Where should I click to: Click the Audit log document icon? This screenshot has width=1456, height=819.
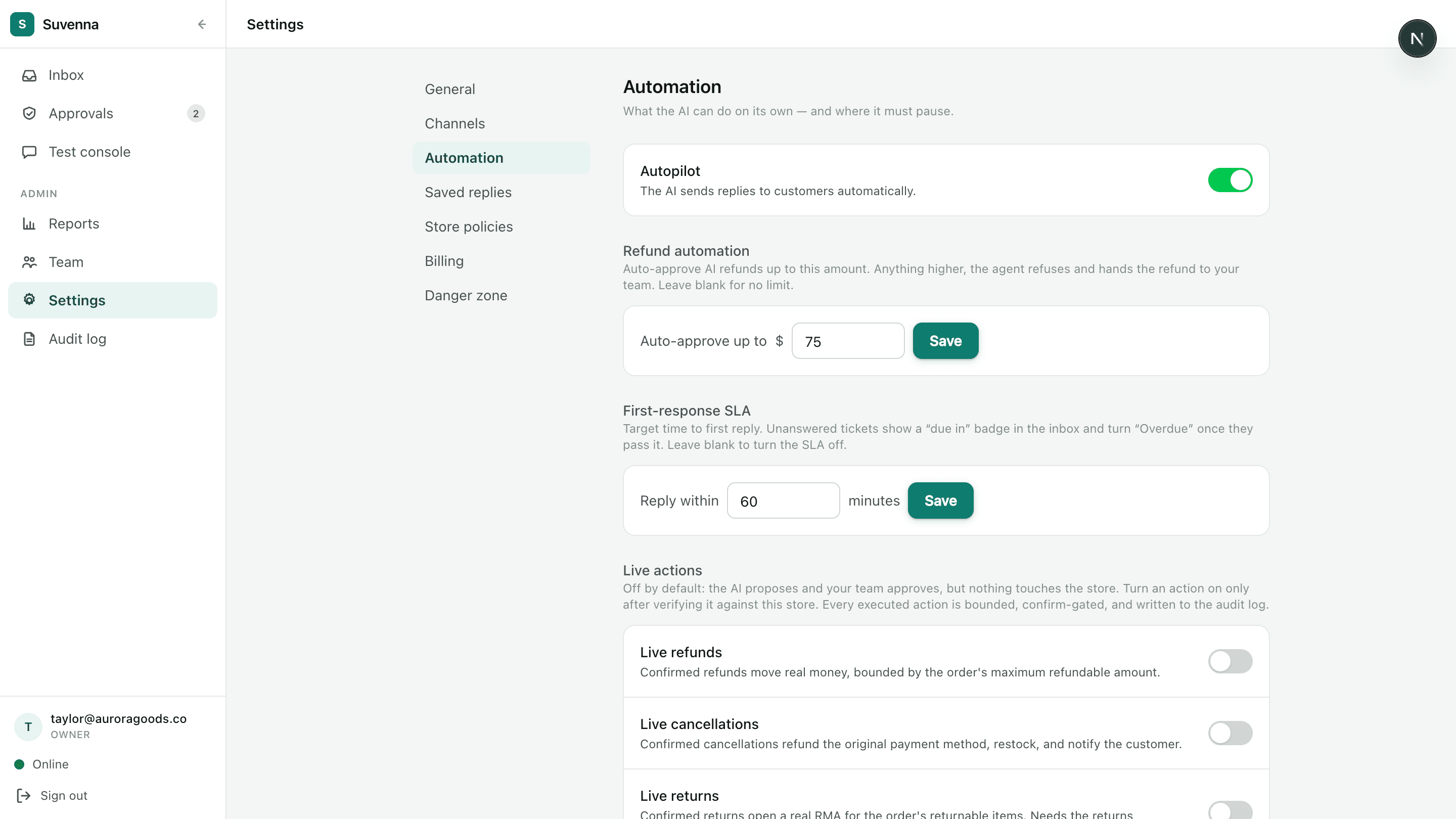[x=29, y=339]
